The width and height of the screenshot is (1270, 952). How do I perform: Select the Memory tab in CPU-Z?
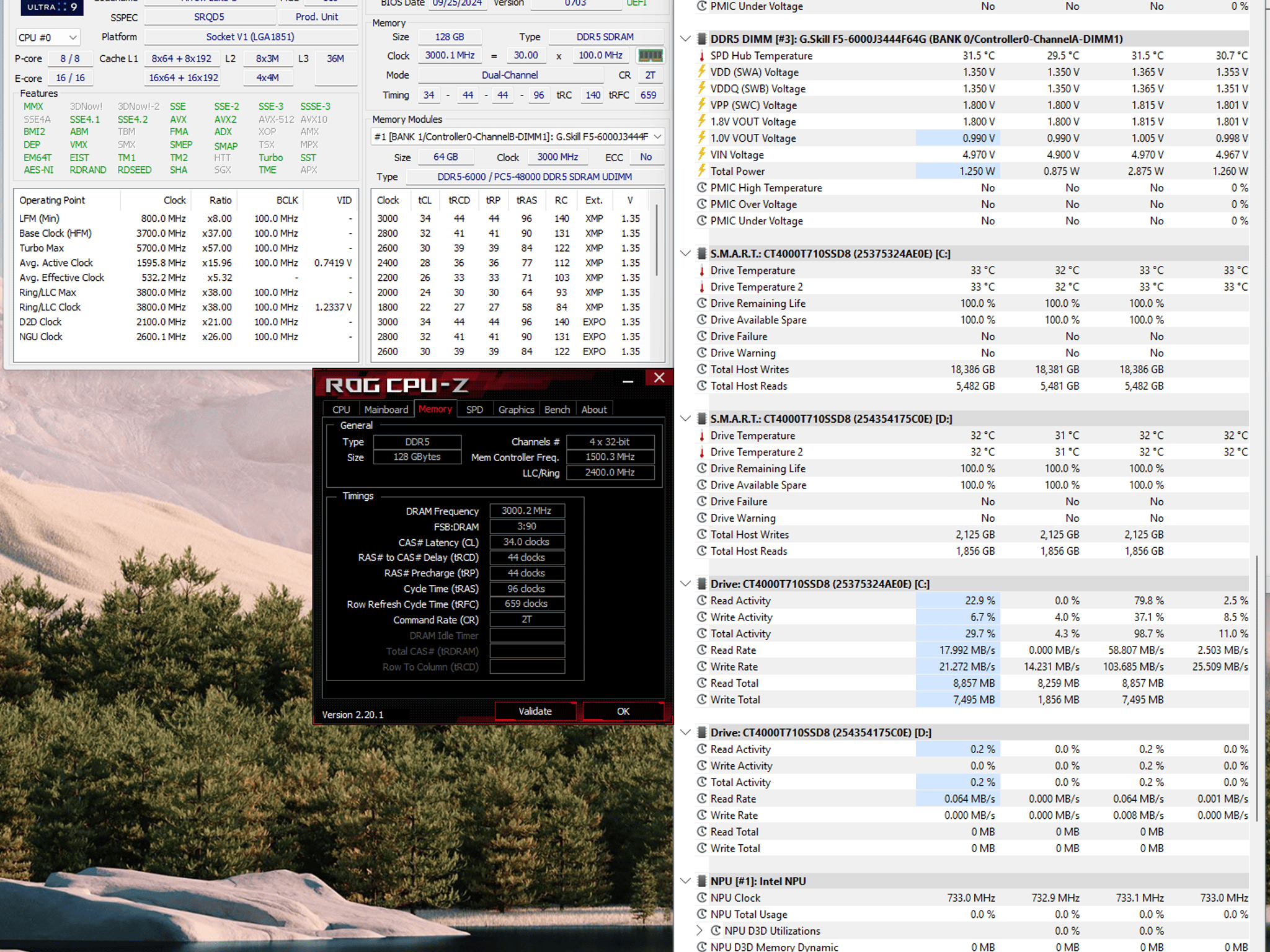click(x=435, y=409)
